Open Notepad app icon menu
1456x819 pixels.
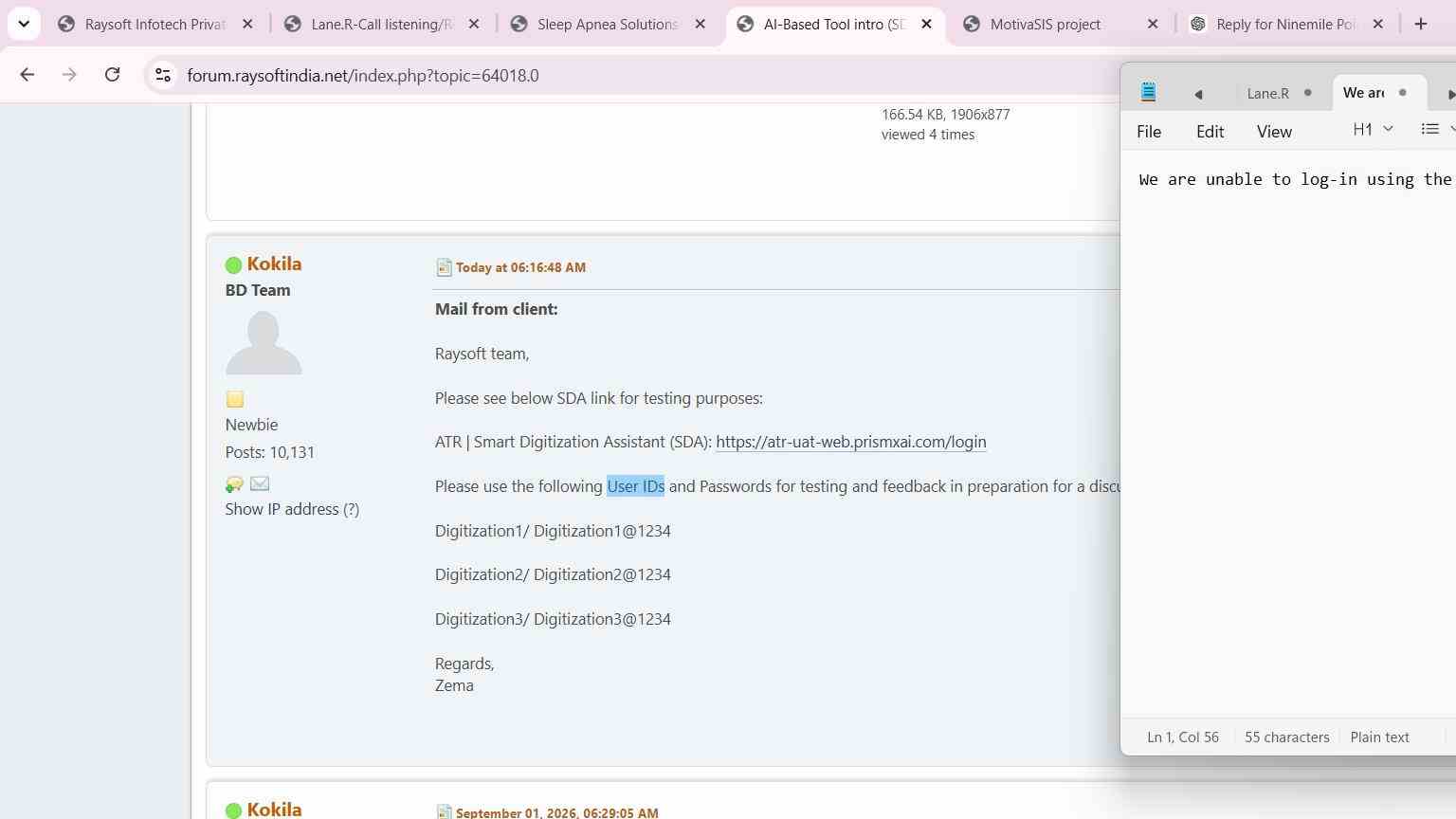pyautogui.click(x=1148, y=92)
